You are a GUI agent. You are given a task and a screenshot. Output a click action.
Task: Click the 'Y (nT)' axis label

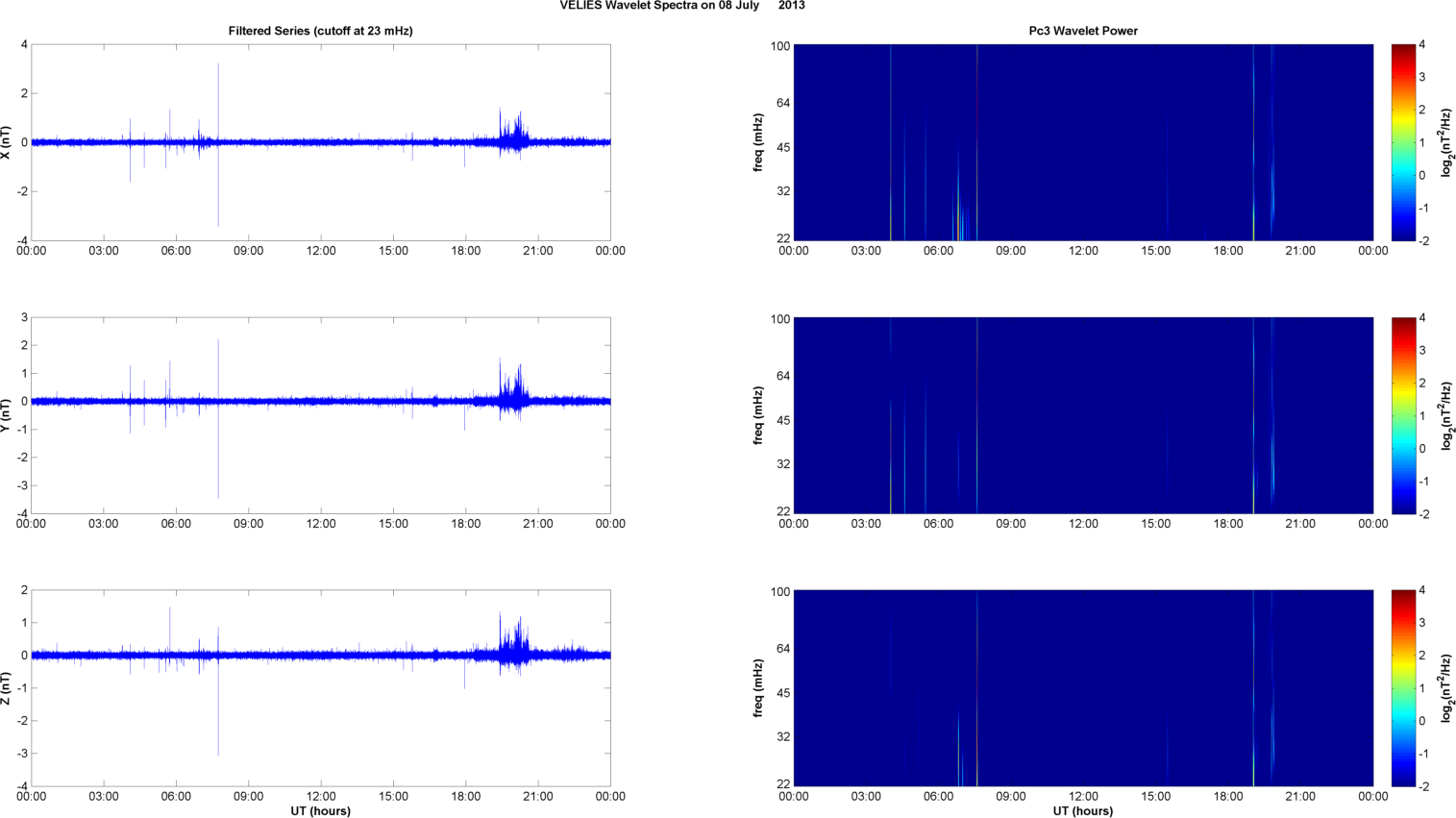coord(7,415)
